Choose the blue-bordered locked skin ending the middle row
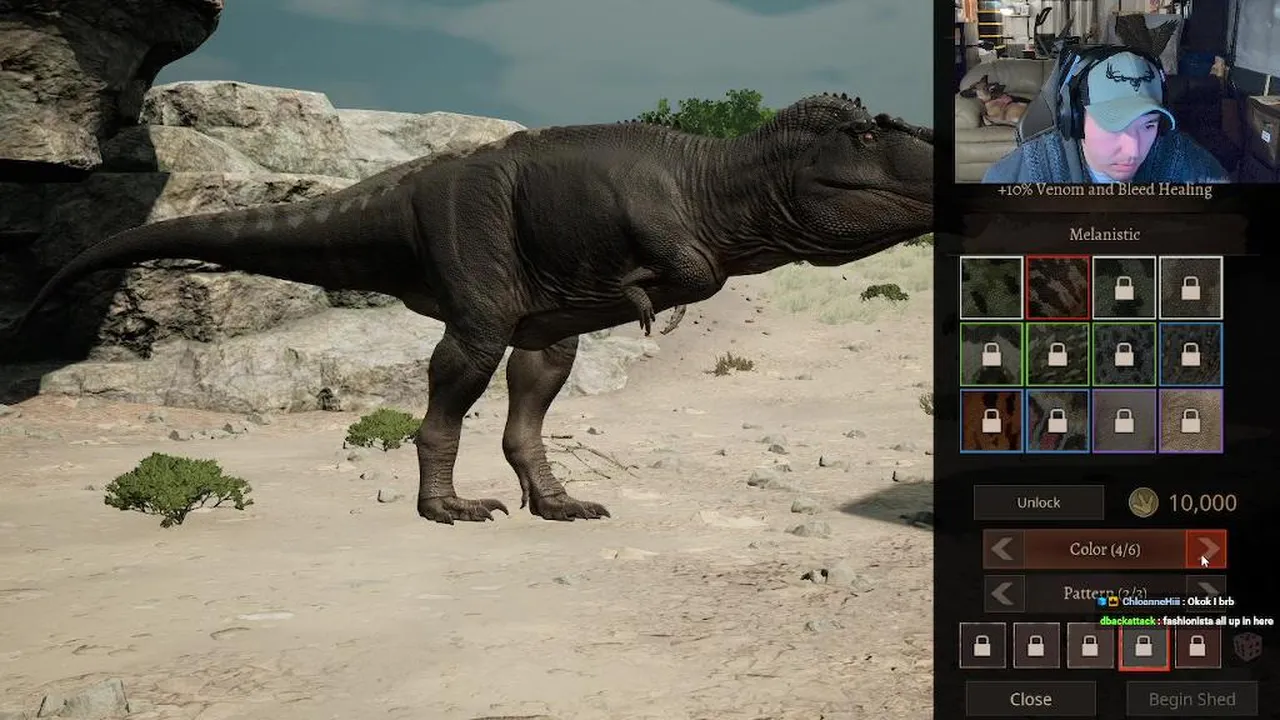This screenshot has width=1280, height=720. click(x=1191, y=353)
